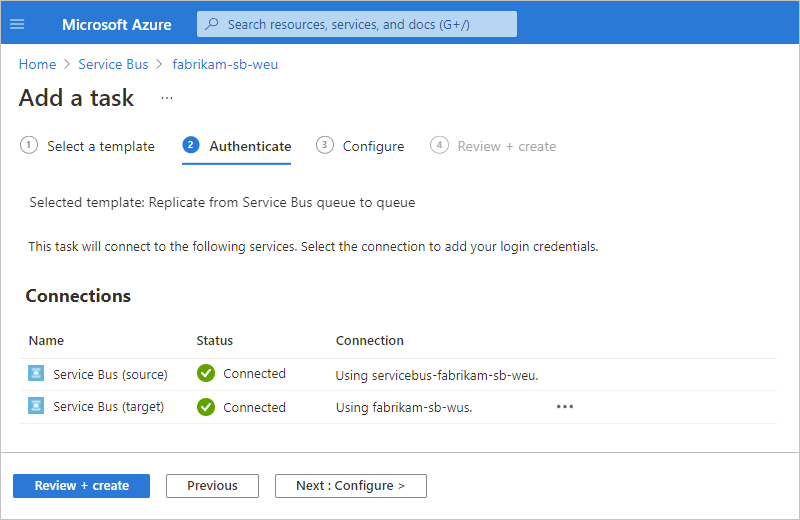Switch to the Select a template step
The width and height of the screenshot is (800, 520).
tap(100, 146)
